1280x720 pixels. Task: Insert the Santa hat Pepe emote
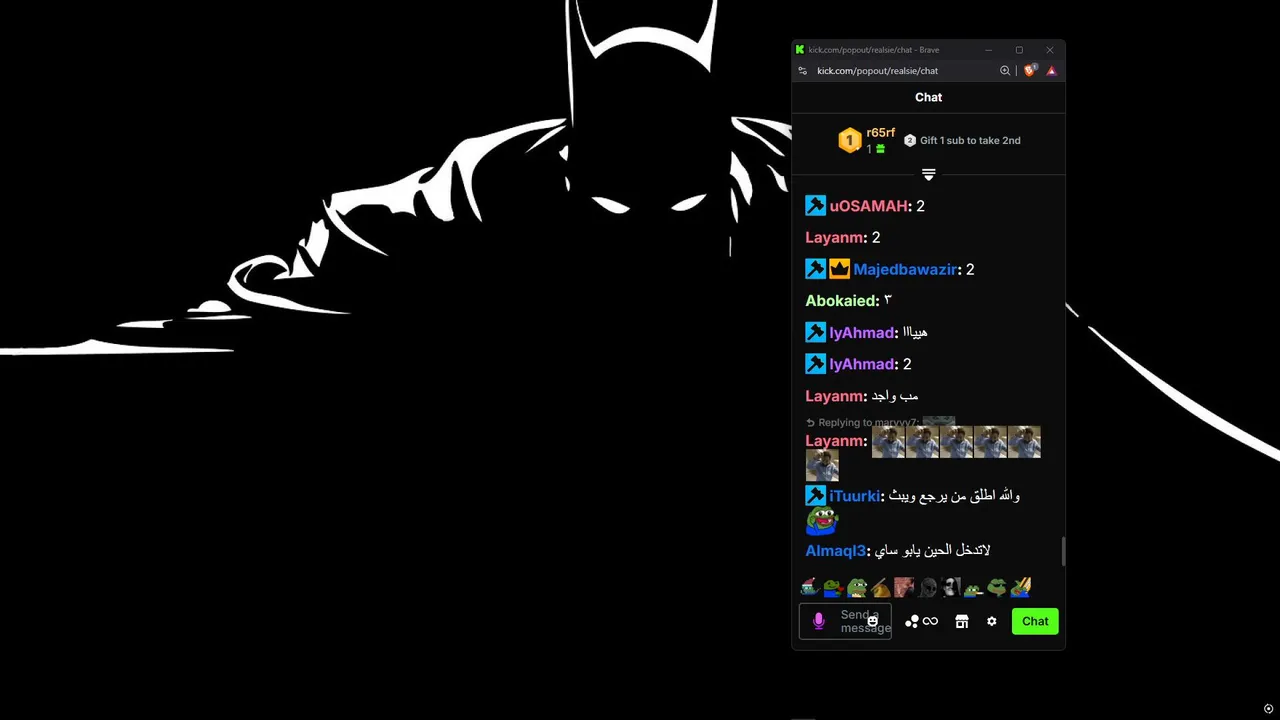[810, 587]
